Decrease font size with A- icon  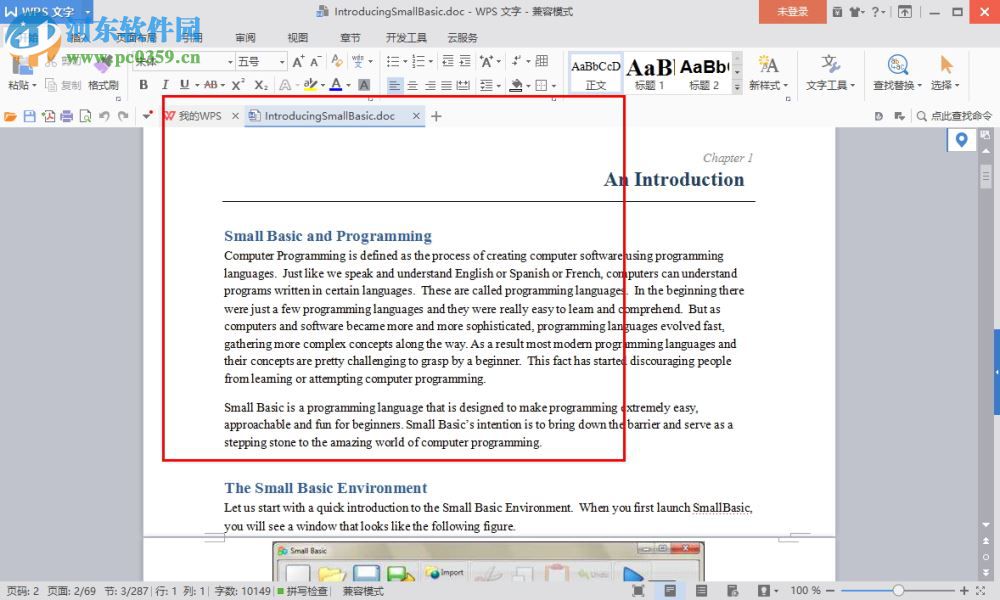tap(316, 61)
